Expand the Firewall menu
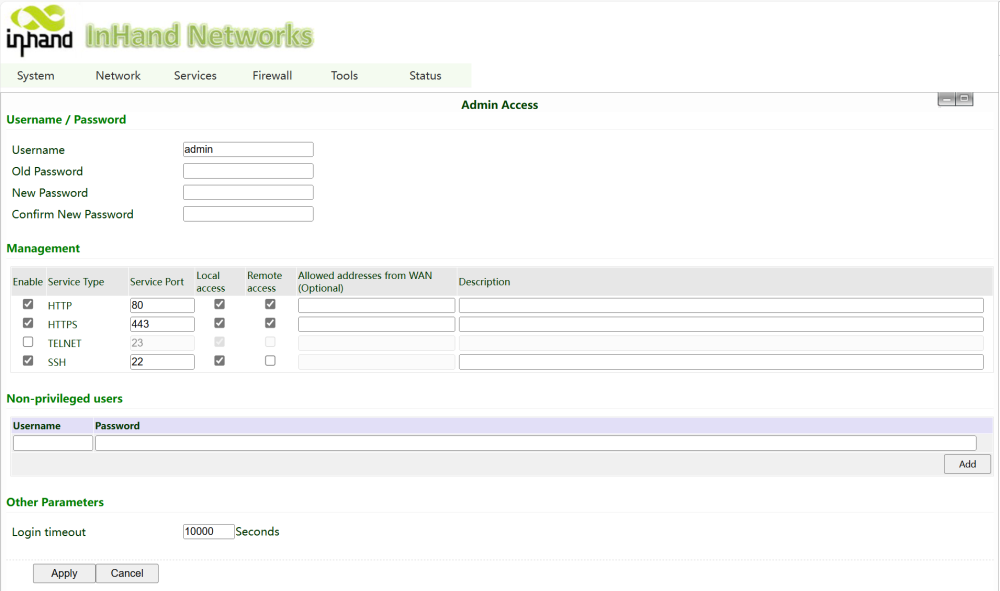This screenshot has height=591, width=1000. coord(272,76)
